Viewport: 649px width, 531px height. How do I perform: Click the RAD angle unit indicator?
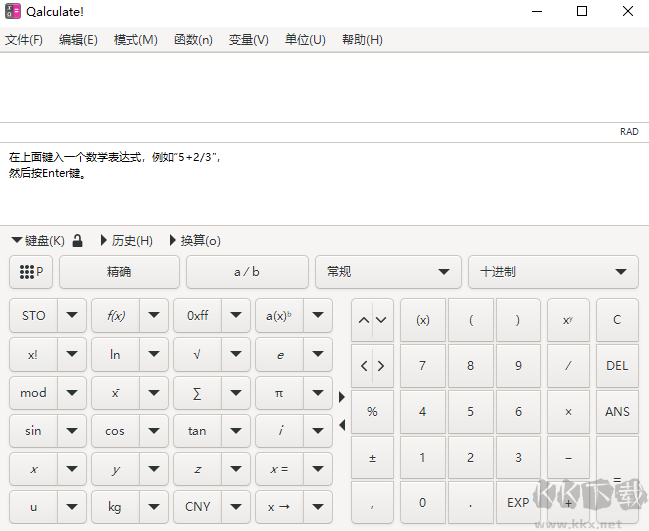coord(629,132)
